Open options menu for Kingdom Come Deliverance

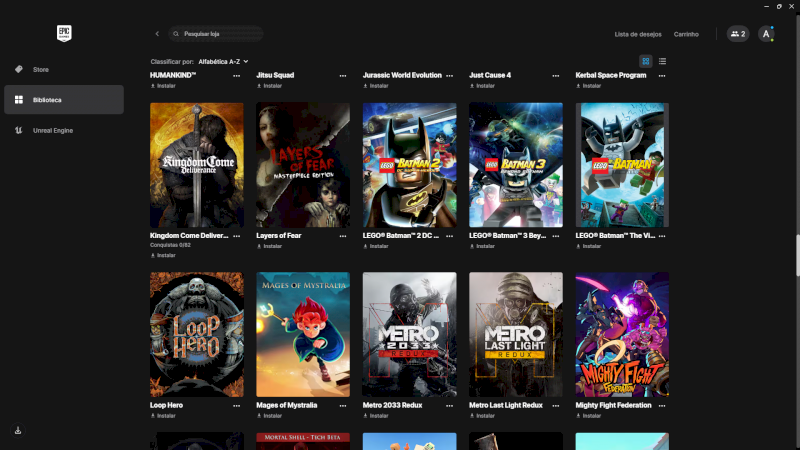coord(237,236)
